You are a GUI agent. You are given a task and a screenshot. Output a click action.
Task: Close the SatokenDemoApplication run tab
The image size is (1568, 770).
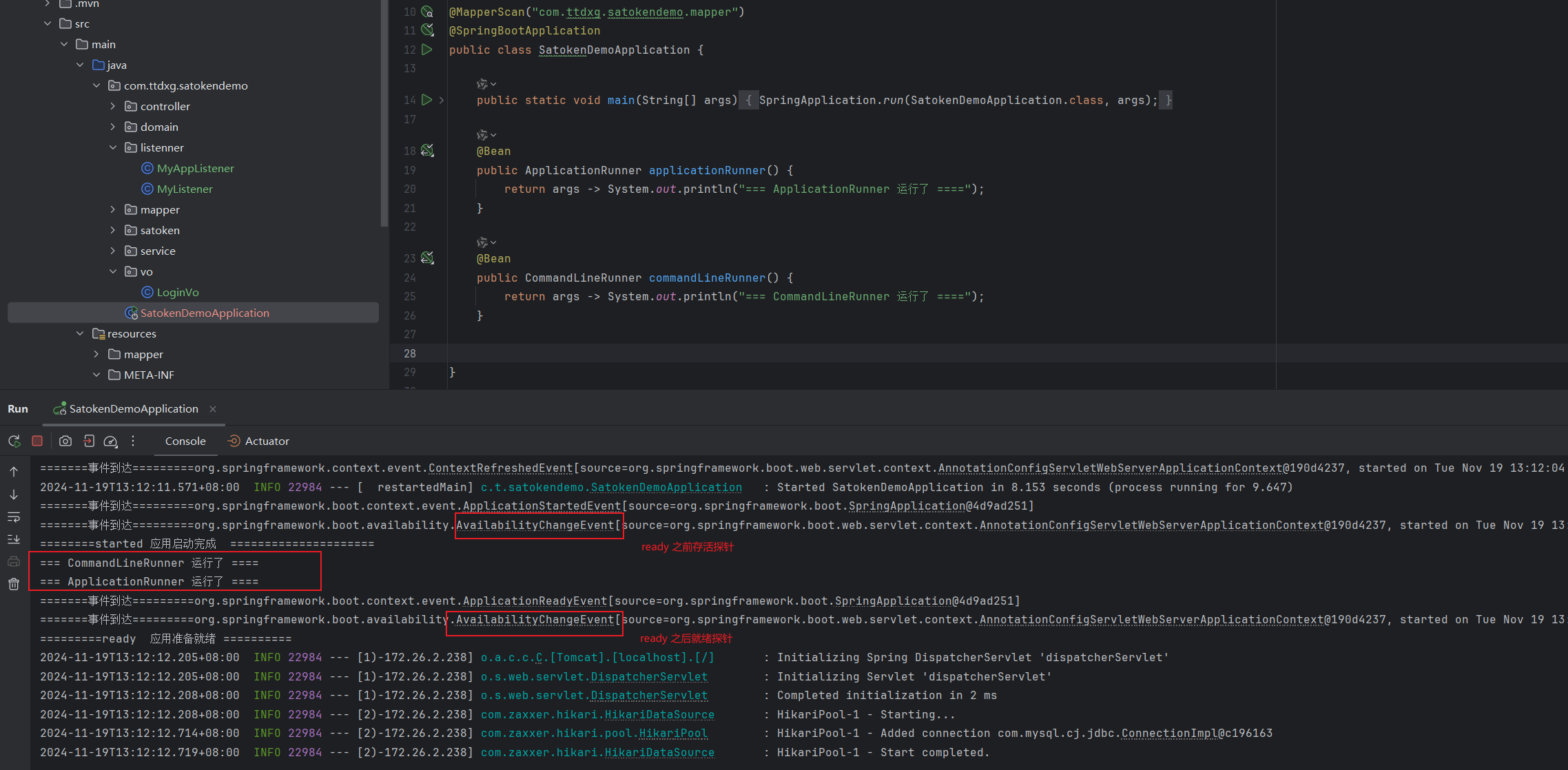pos(213,409)
